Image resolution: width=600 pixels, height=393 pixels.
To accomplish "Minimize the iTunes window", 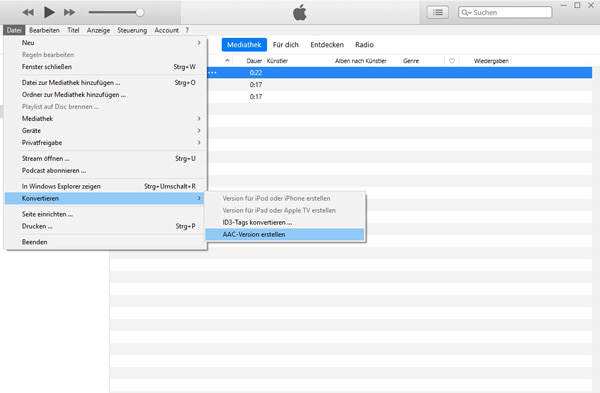I will (564, 5).
